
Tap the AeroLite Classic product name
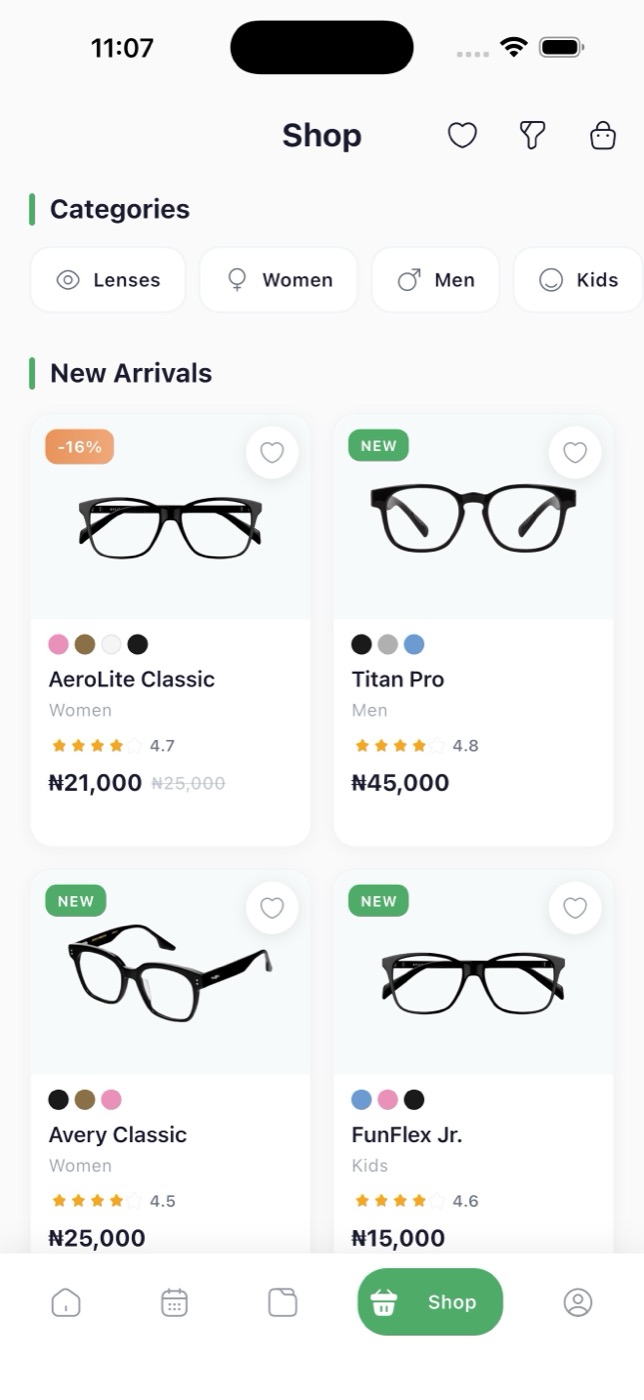click(132, 679)
